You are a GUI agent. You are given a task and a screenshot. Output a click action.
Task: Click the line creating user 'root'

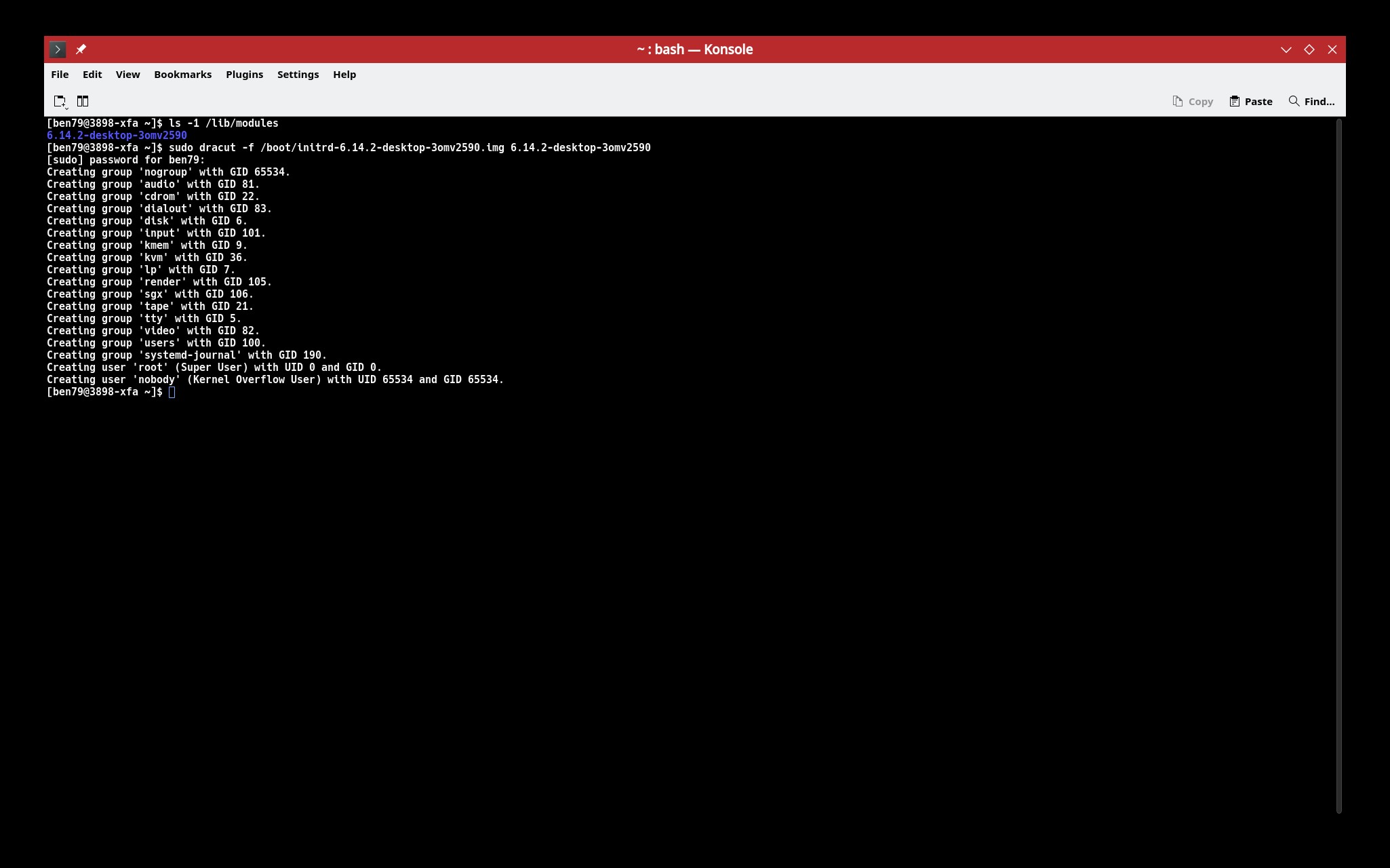tap(214, 368)
